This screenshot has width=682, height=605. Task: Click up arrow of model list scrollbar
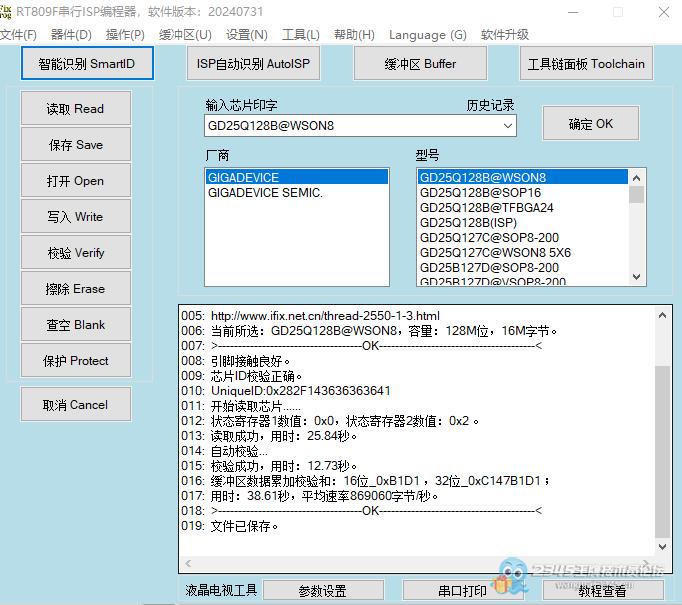tap(637, 177)
